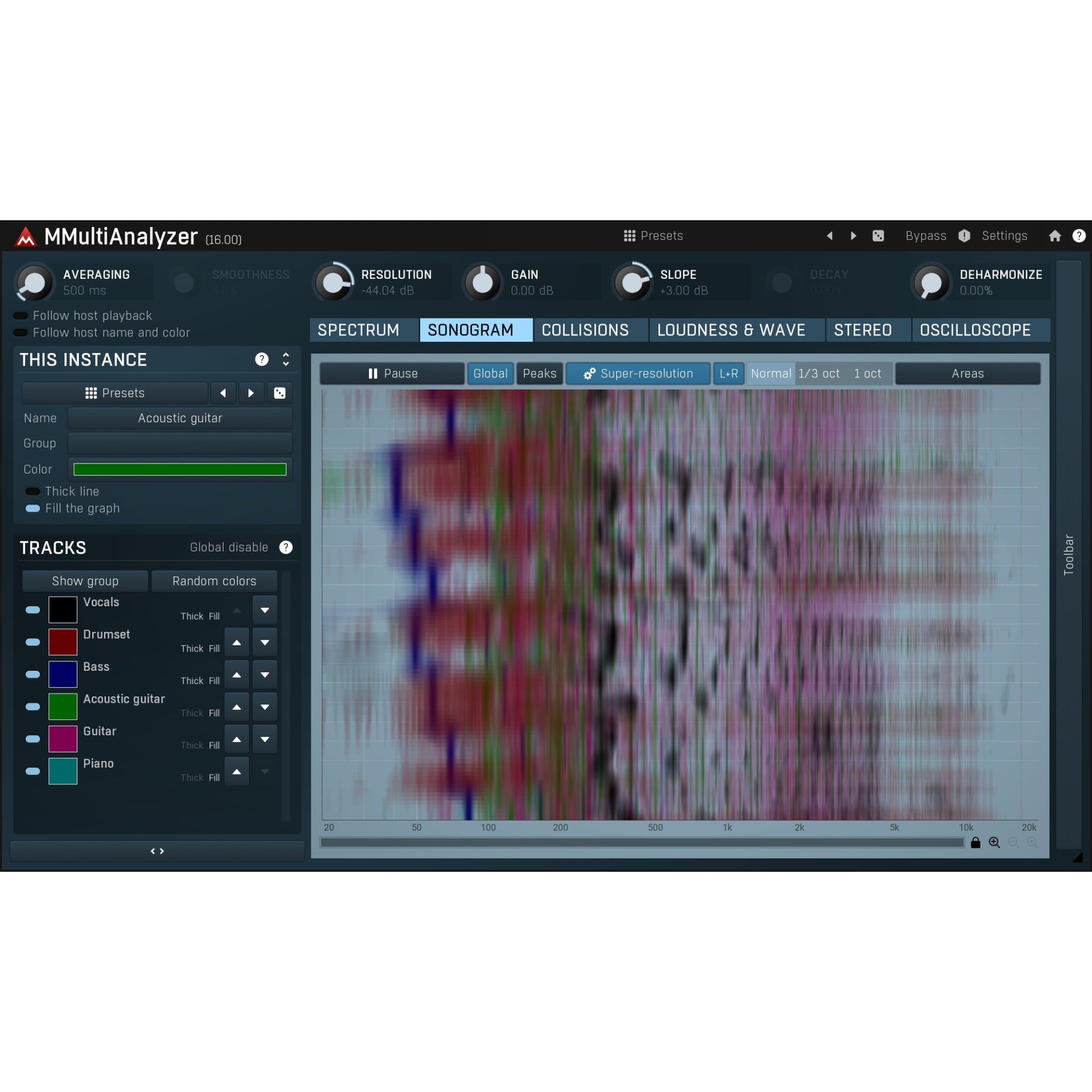Screen dimensions: 1092x1092
Task: Click the notification icon next to Bypass
Action: click(x=964, y=236)
